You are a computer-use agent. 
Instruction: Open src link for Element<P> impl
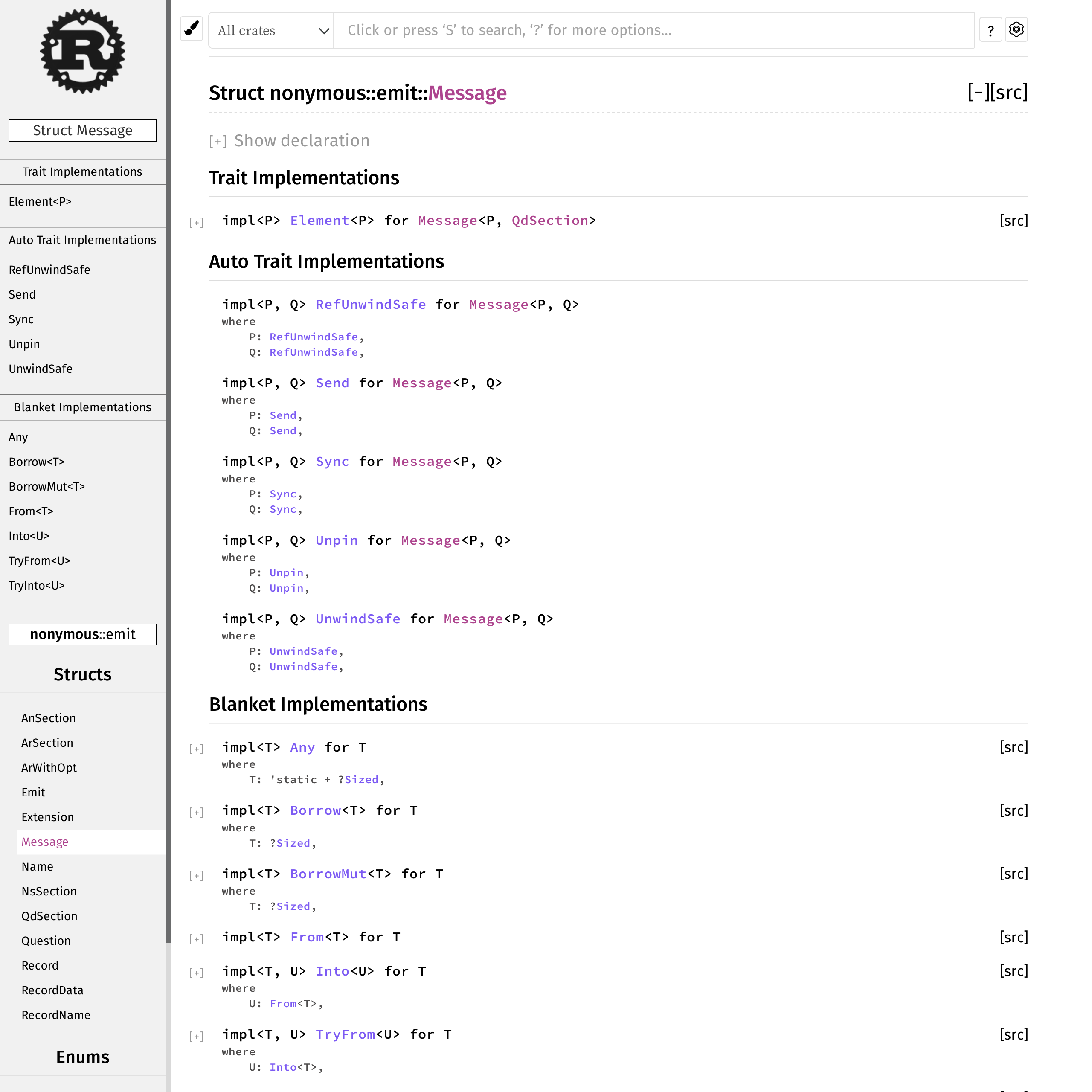(1014, 221)
